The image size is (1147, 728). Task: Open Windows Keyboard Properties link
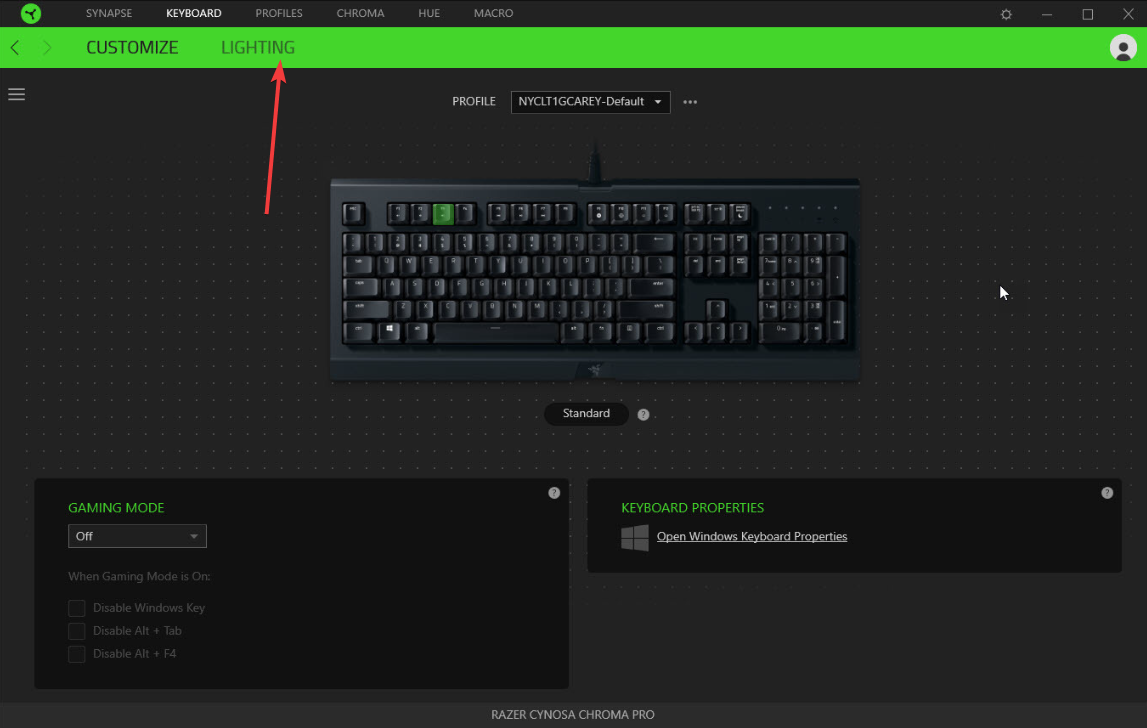pyautogui.click(x=752, y=536)
